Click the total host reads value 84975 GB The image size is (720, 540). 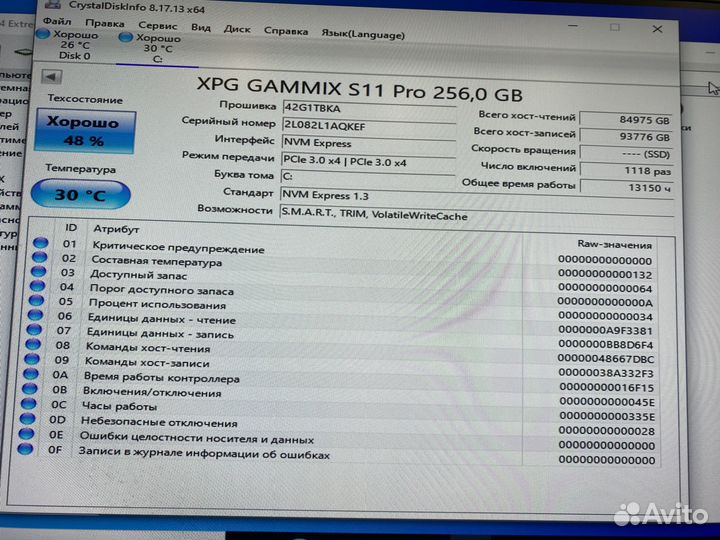pyautogui.click(x=626, y=119)
